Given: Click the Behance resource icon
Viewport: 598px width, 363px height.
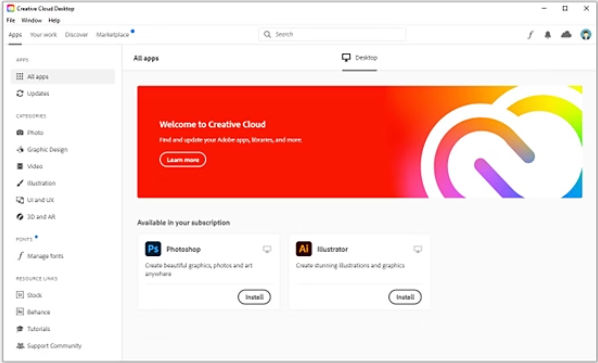Looking at the screenshot, I should [x=20, y=312].
